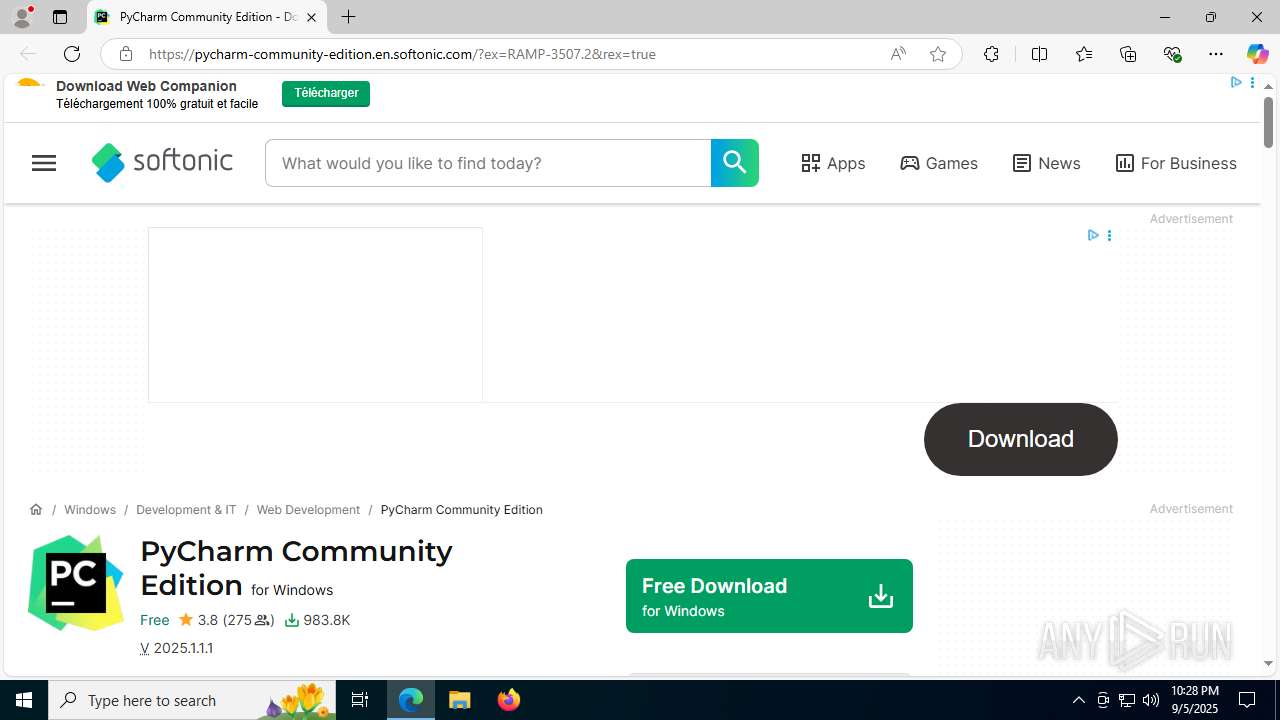
Task: Close the PyCharm Community Edition tab
Action: pyautogui.click(x=311, y=17)
